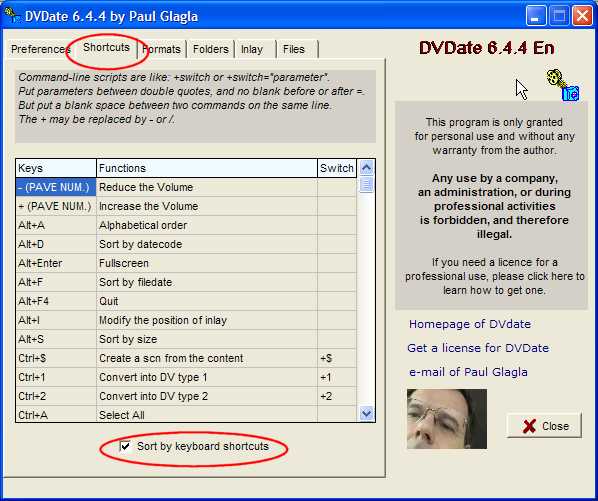Viewport: 598px width, 501px height.
Task: Click the DVDate film reel camera icon
Action: tap(563, 85)
